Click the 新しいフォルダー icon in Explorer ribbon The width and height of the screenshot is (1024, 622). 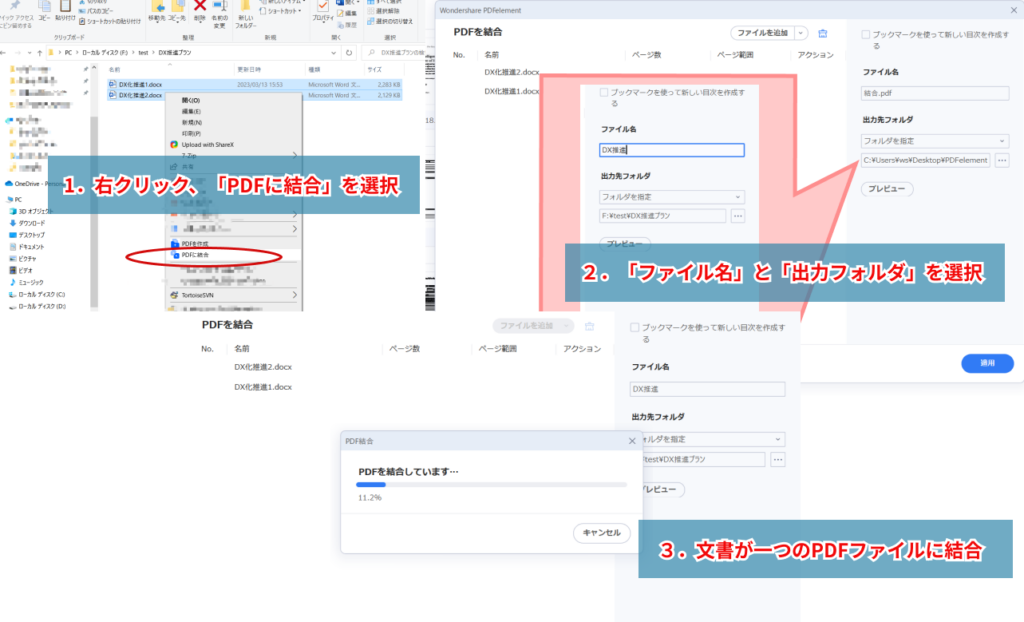point(246,6)
